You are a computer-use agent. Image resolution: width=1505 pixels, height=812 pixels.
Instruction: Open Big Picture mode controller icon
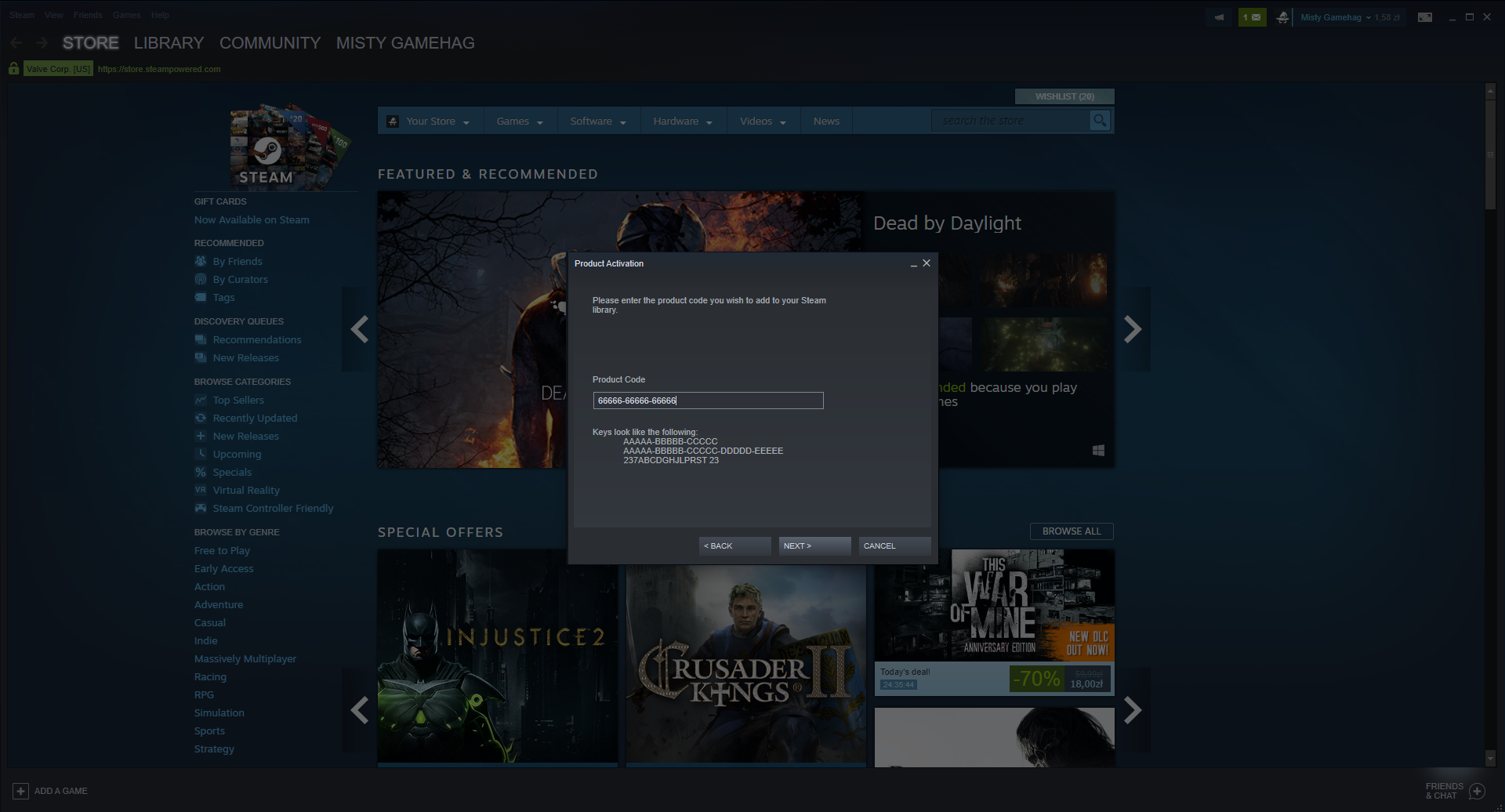[1425, 17]
